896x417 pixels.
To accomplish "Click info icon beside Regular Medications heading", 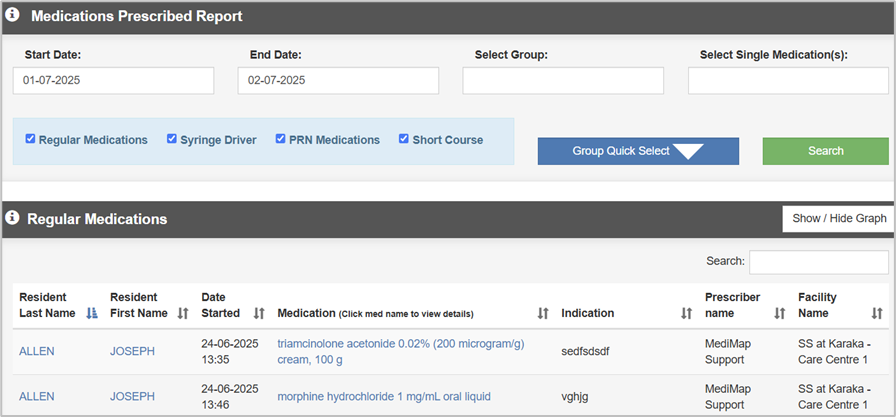I will point(13,218).
